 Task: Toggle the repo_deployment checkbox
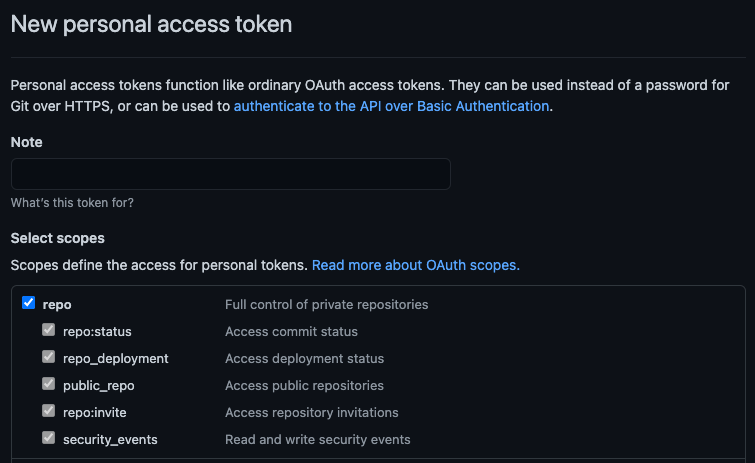[x=48, y=357]
